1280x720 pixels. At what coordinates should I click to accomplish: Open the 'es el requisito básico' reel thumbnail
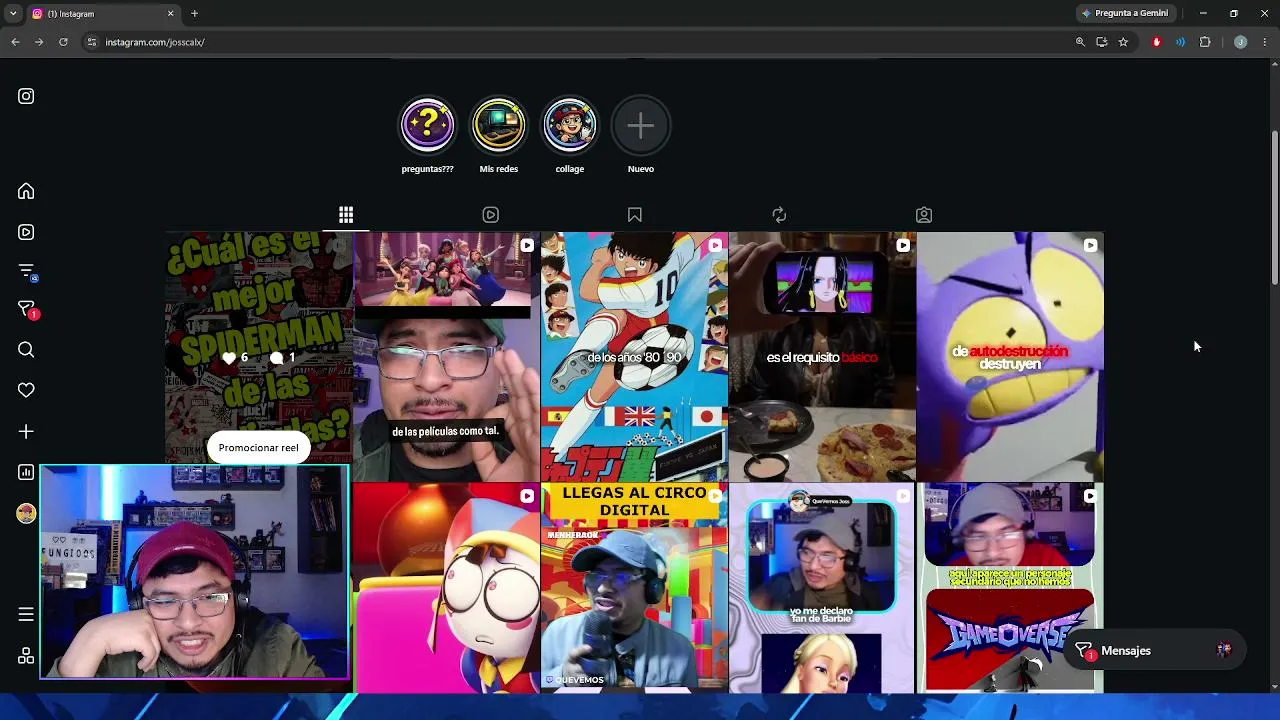822,357
